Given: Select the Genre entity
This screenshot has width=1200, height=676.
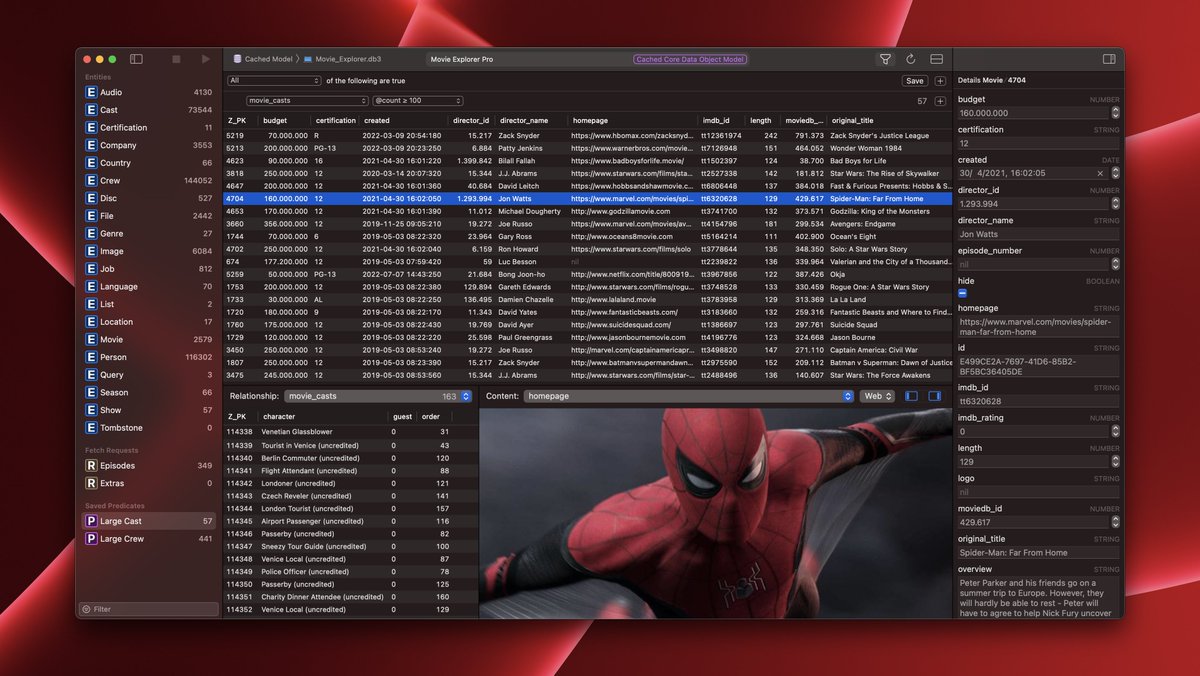Looking at the screenshot, I should point(149,234).
